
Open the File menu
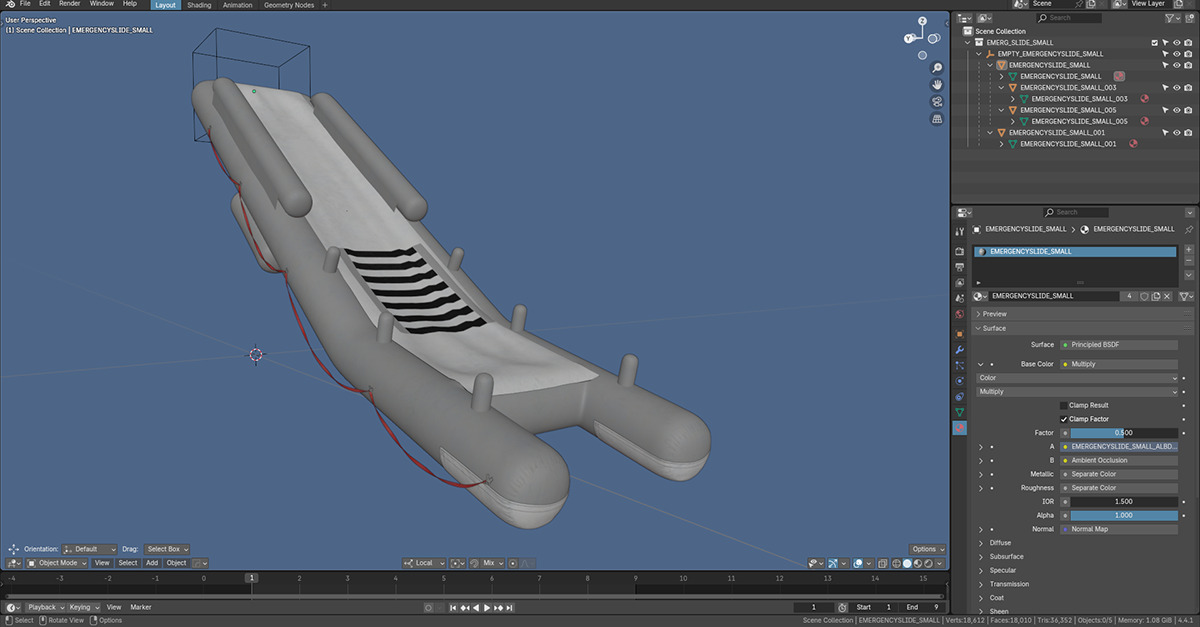25,4
